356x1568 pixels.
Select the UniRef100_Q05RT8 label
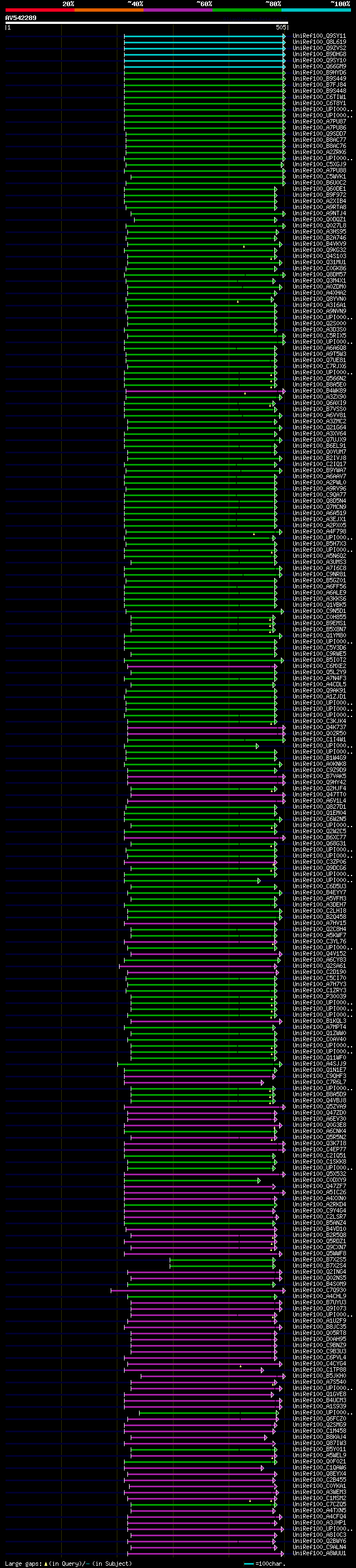tap(319, 1333)
